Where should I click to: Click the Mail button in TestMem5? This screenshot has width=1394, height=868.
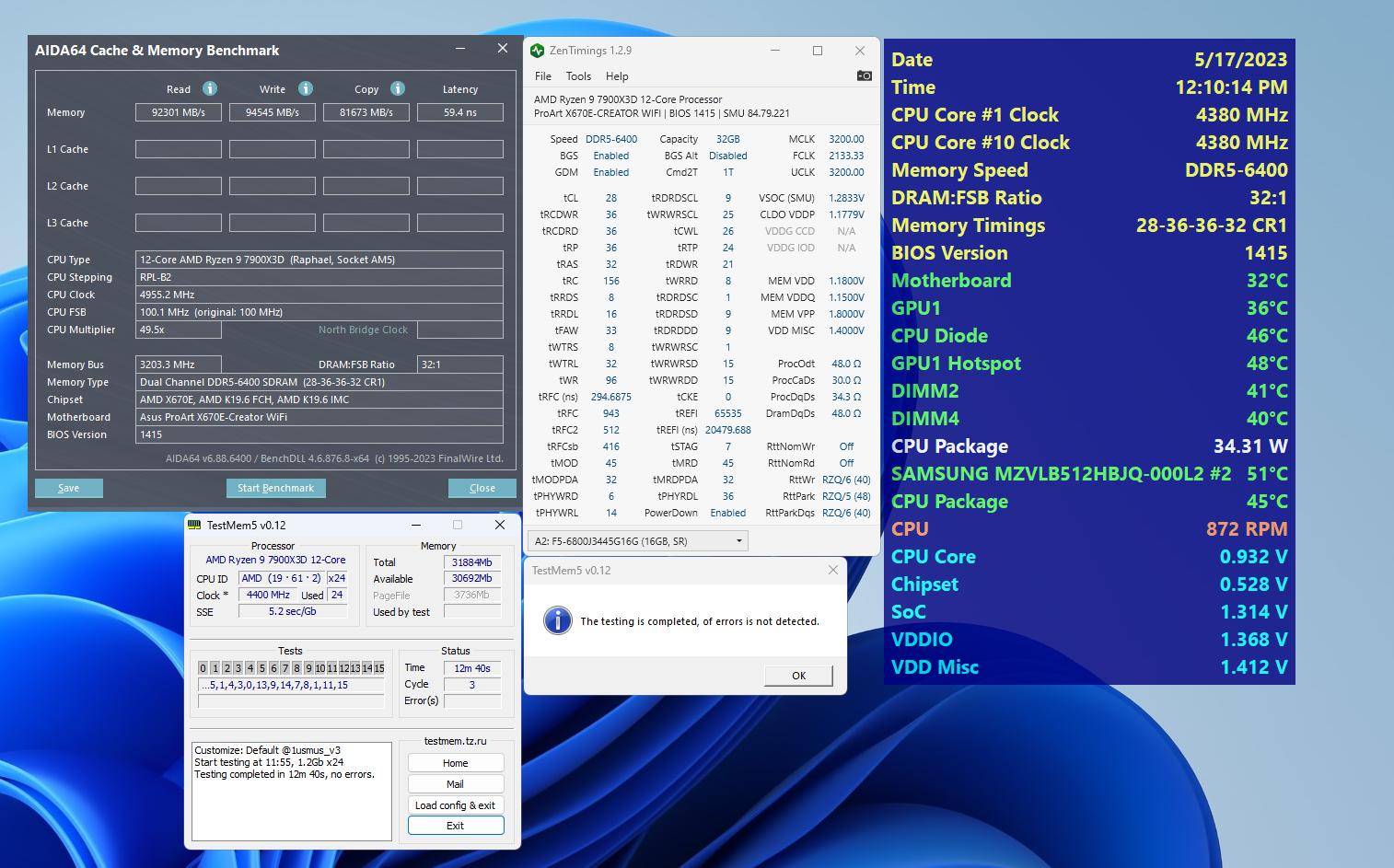coord(456,784)
